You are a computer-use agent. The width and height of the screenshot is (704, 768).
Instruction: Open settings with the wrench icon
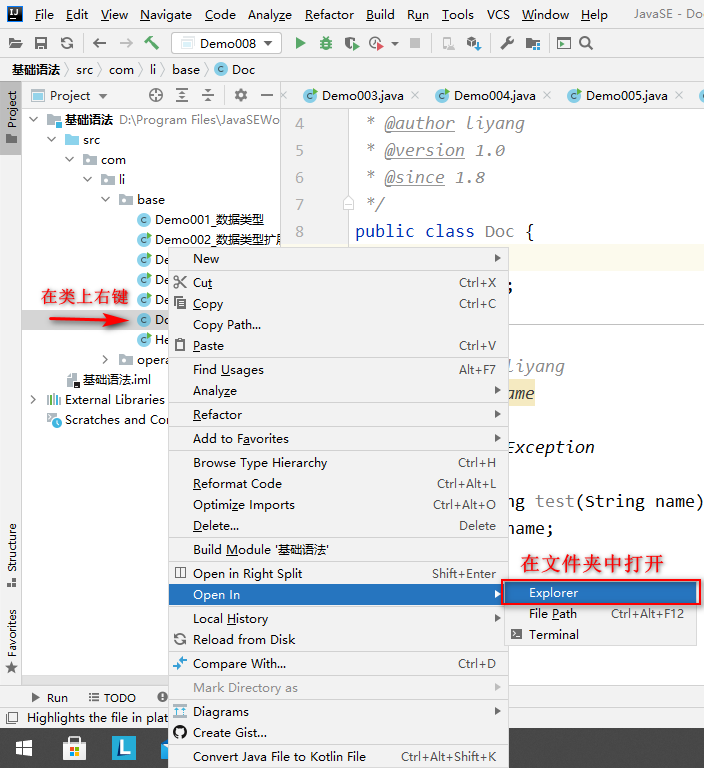pos(507,44)
